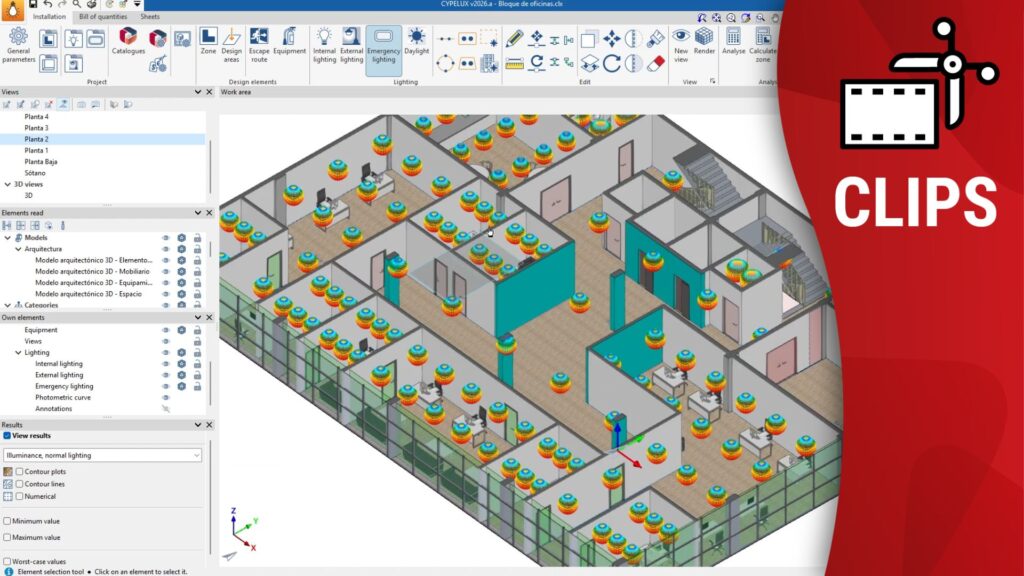Open General parameters settings
Screen dimensions: 1024x576
(18, 44)
